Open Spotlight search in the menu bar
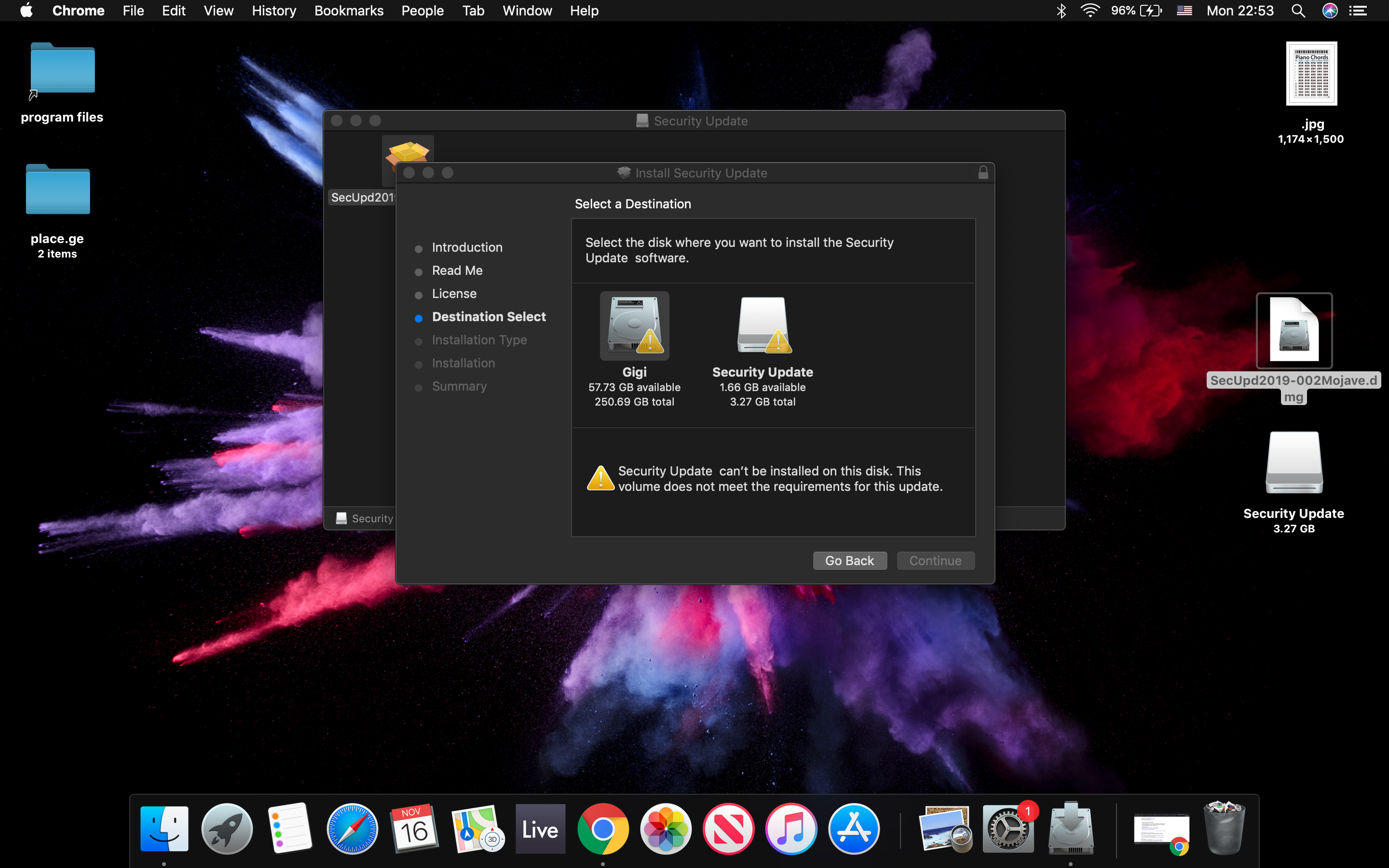This screenshot has width=1389, height=868. [1298, 11]
